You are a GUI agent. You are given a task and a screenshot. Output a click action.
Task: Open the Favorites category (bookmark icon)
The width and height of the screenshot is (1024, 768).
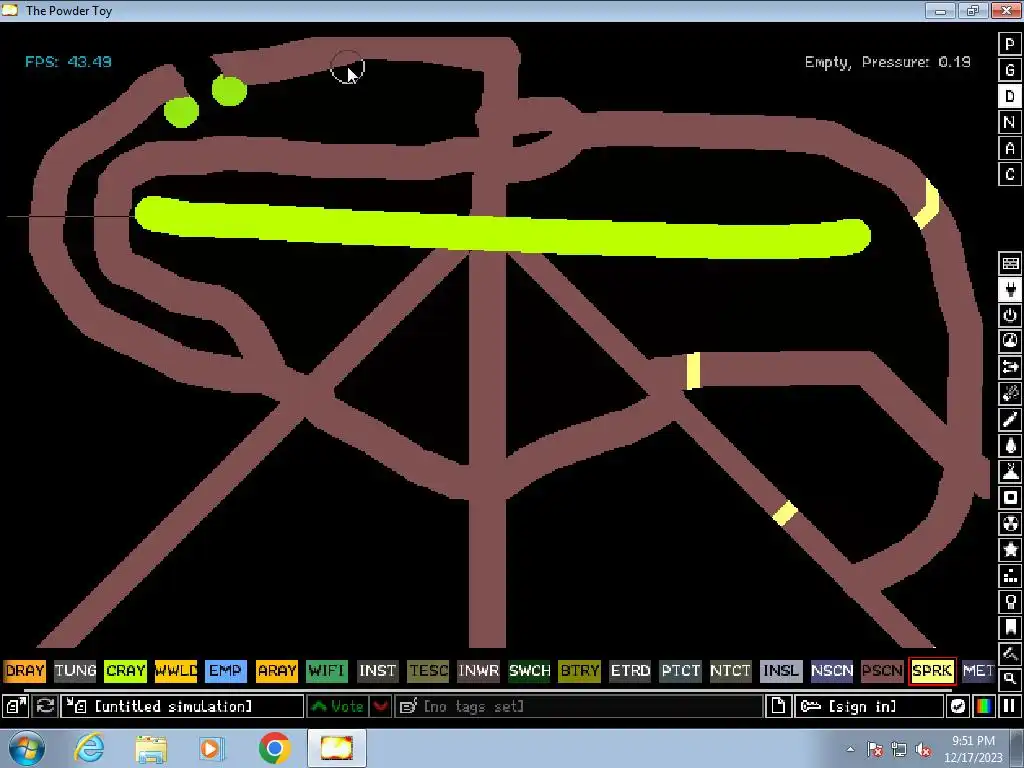pyautogui.click(x=1010, y=628)
